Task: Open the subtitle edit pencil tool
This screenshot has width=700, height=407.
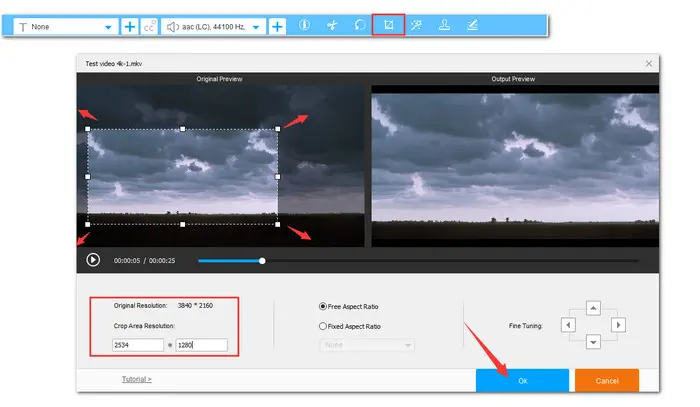Action: pos(472,25)
